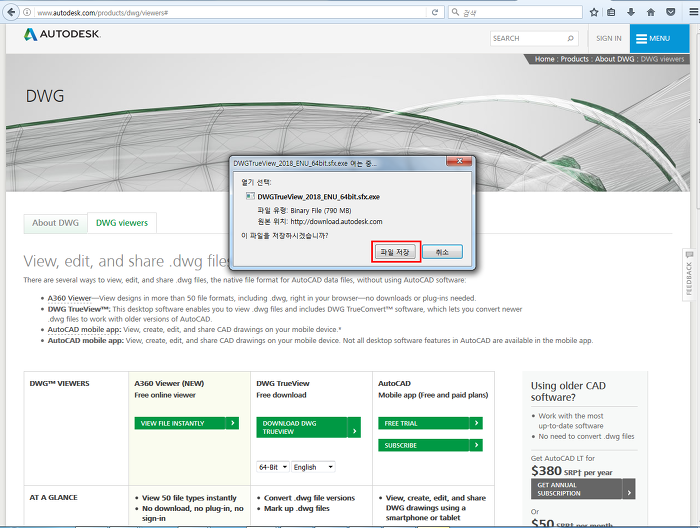This screenshot has width=700, height=528.
Task: Click the browser URL address field
Action: click(229, 12)
